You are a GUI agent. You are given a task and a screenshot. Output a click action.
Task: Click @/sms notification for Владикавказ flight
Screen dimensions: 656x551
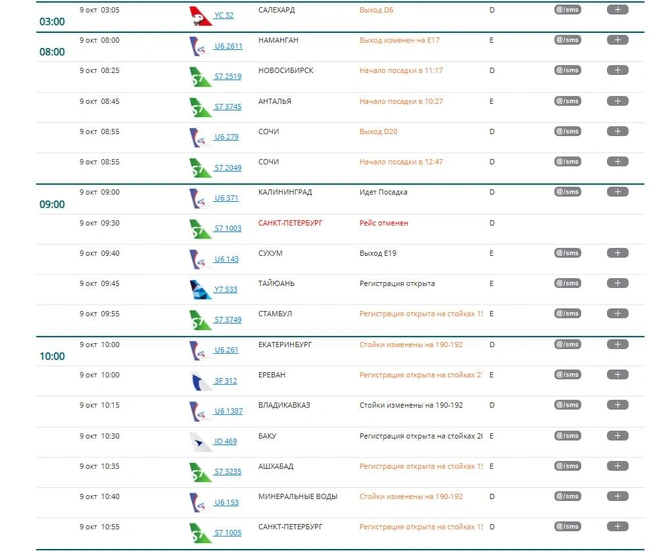point(568,405)
